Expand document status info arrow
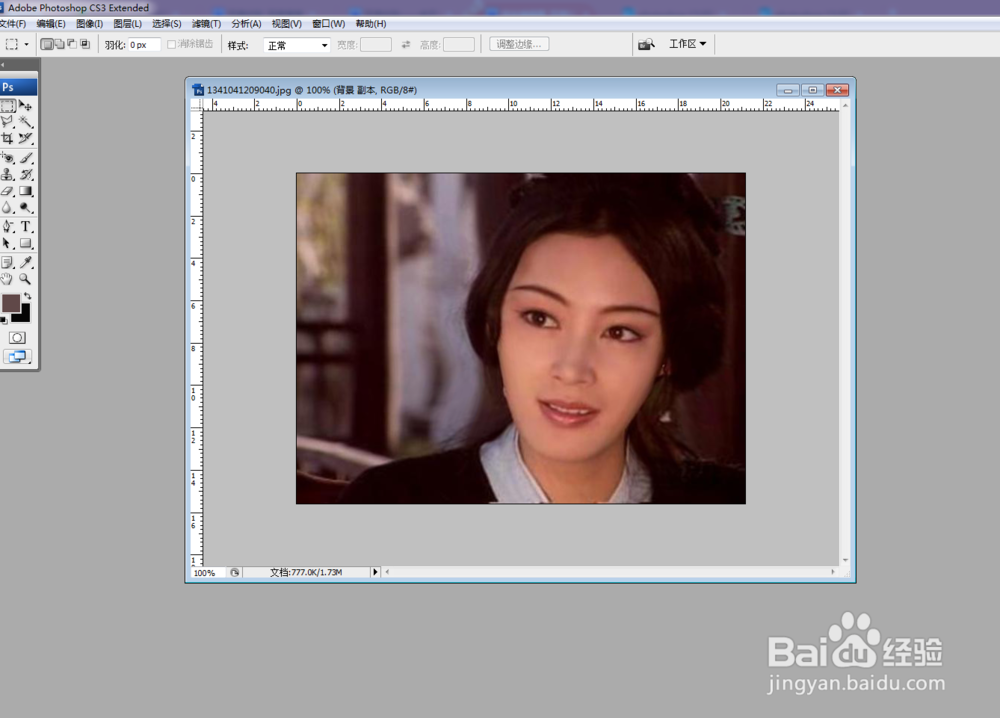 [375, 572]
